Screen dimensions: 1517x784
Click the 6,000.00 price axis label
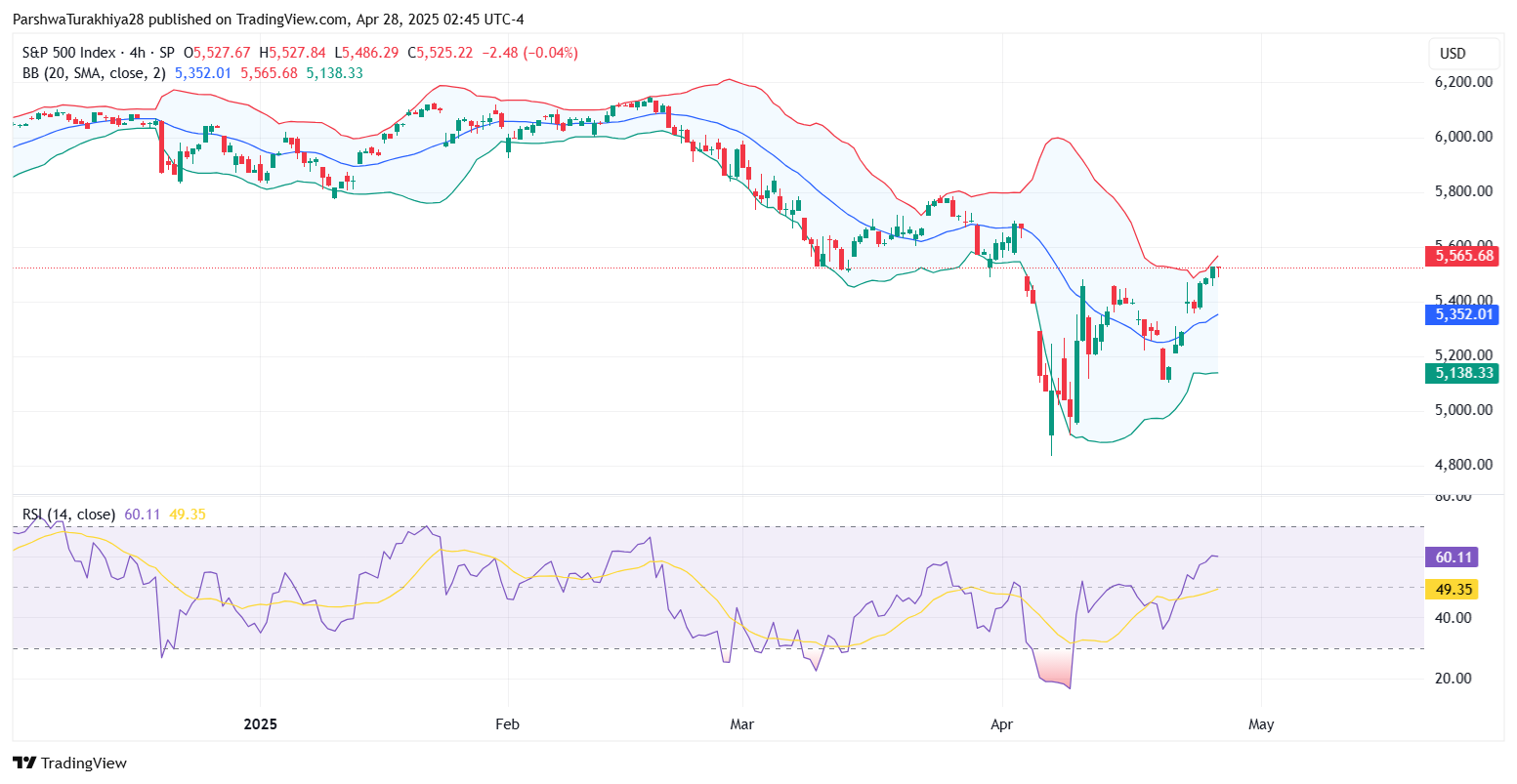click(1462, 137)
